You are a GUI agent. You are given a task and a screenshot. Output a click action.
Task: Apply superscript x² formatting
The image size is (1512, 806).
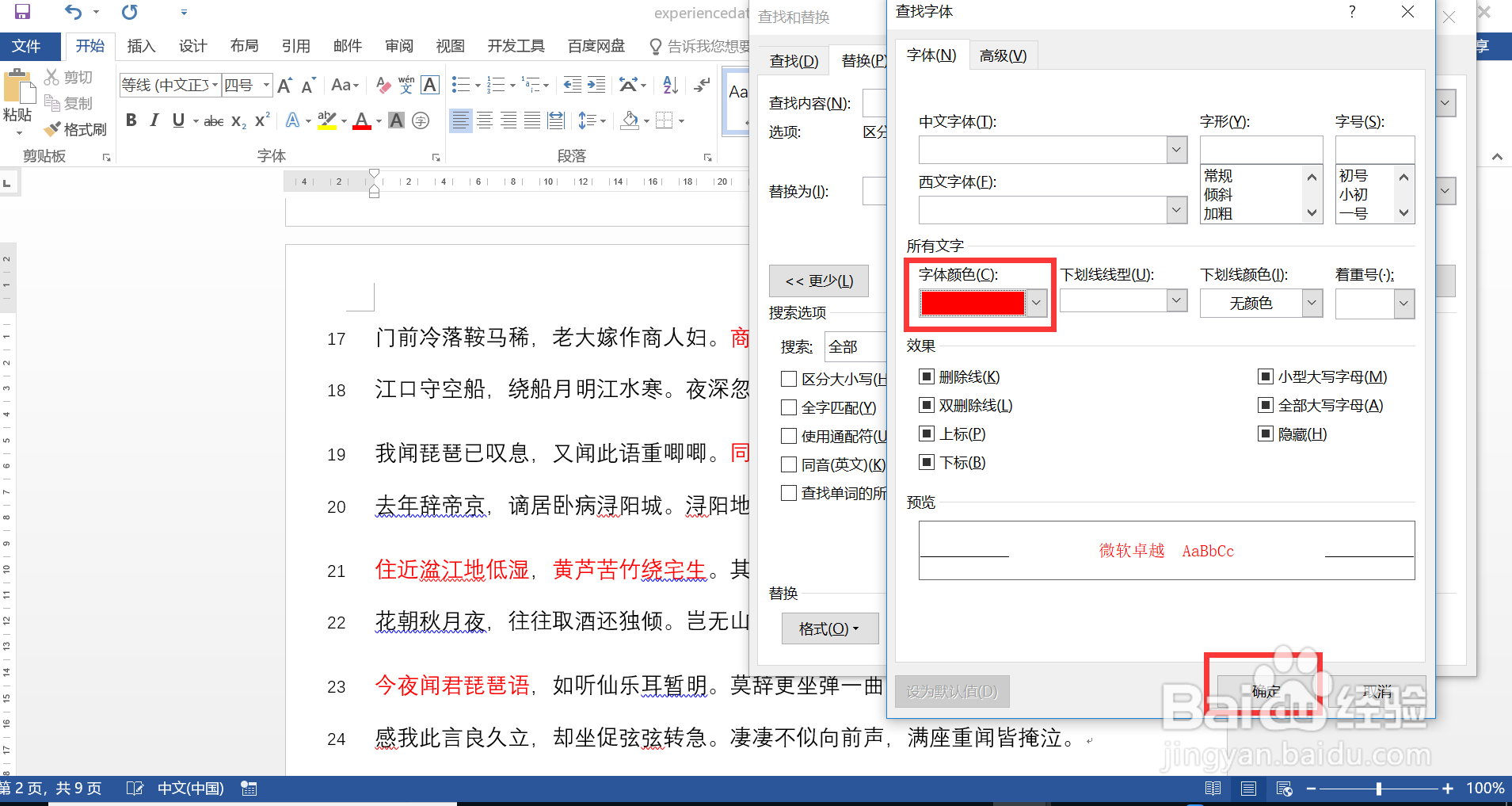point(262,120)
